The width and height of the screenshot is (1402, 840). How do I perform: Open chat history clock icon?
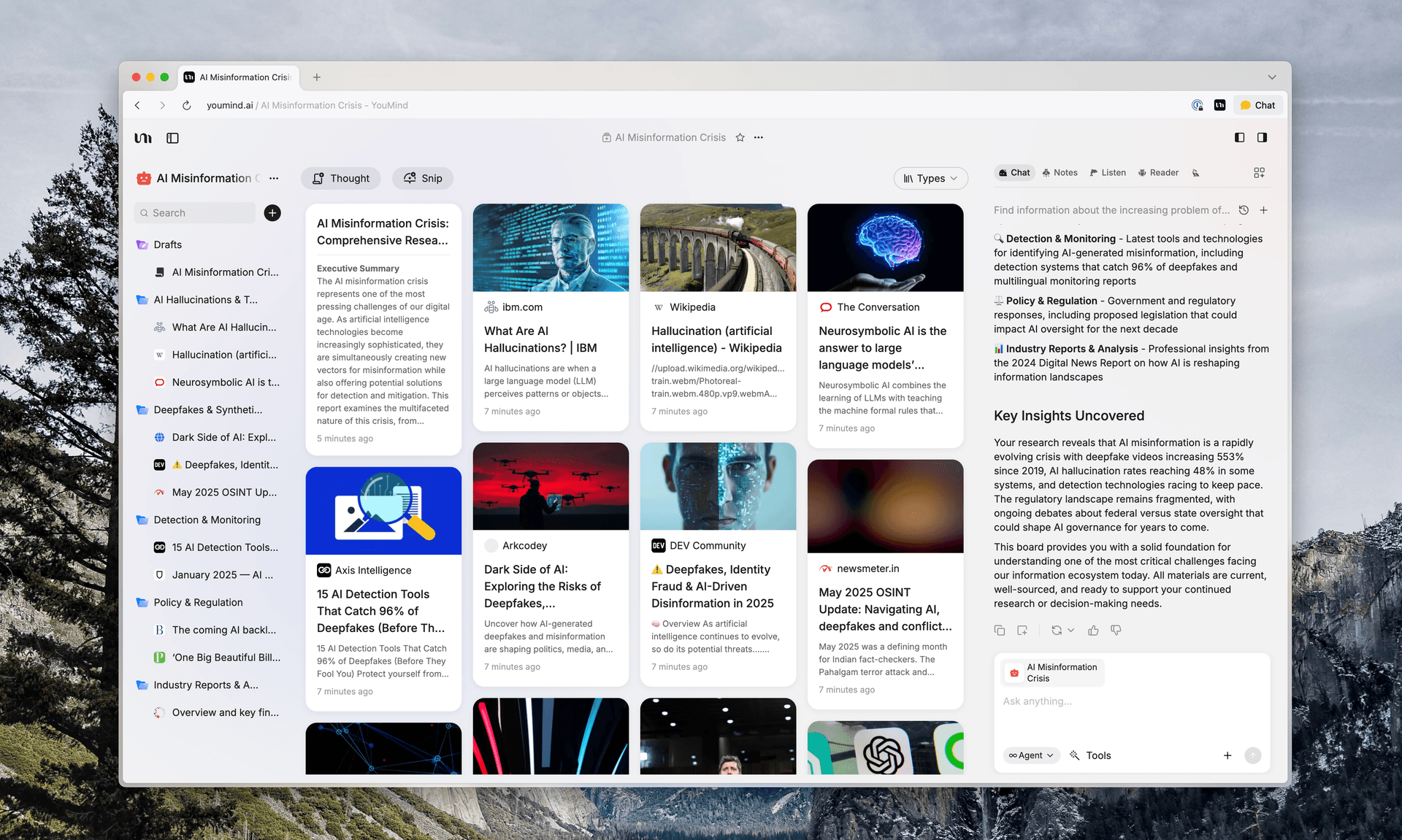click(1244, 210)
